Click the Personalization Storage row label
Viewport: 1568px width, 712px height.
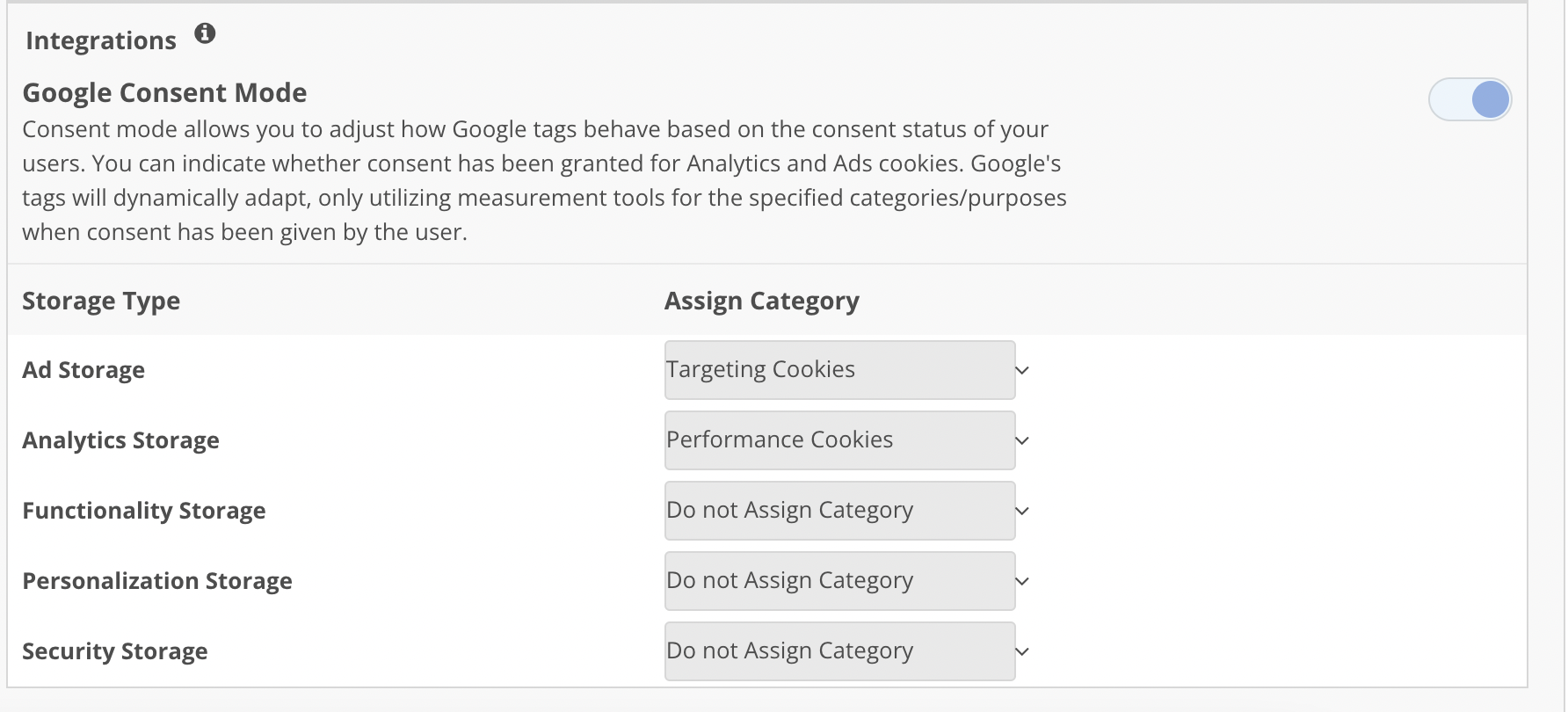click(x=156, y=581)
